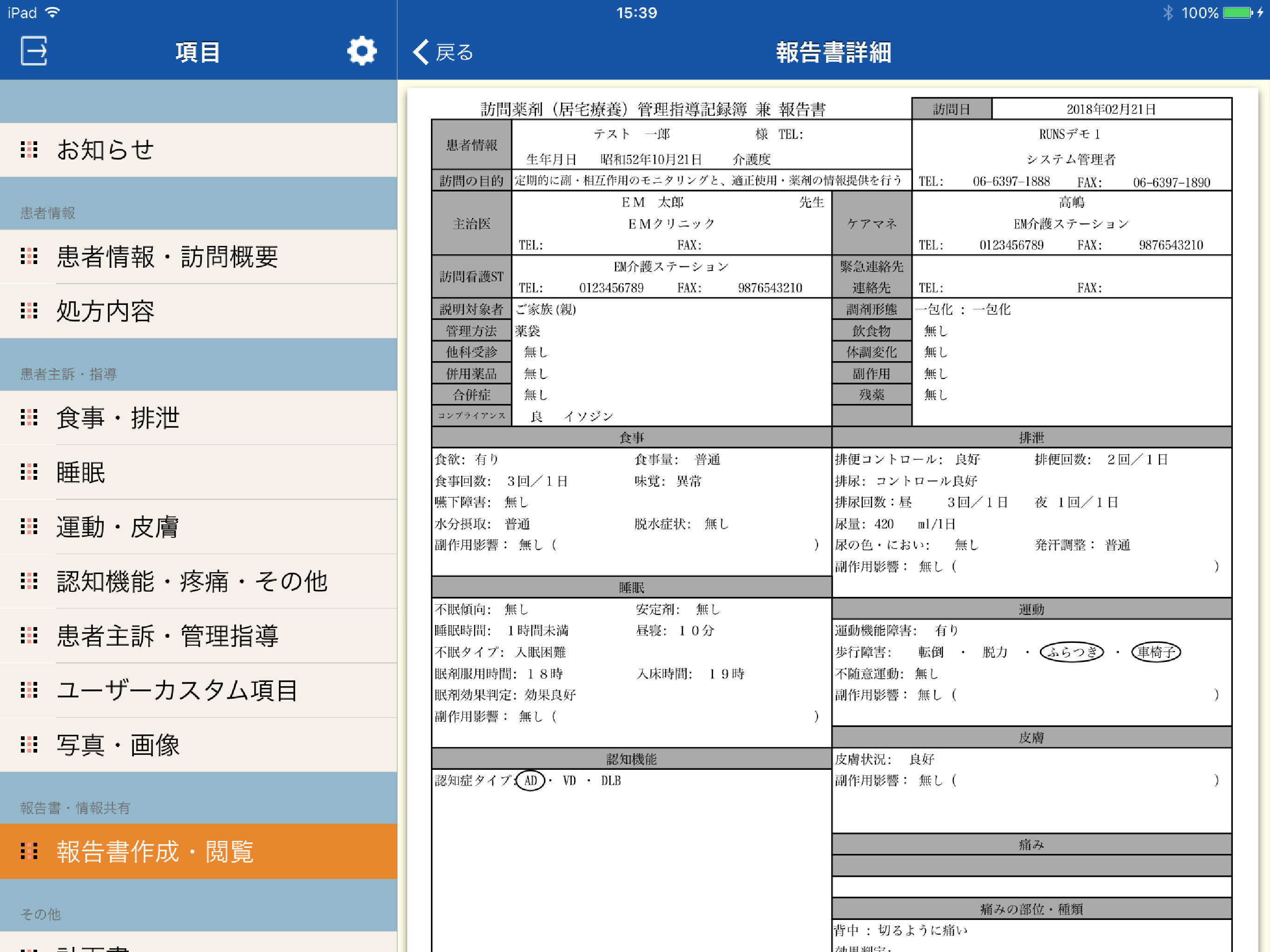Tap the back chevron beside 戻る
Image resolution: width=1270 pixels, height=952 pixels.
(x=422, y=52)
